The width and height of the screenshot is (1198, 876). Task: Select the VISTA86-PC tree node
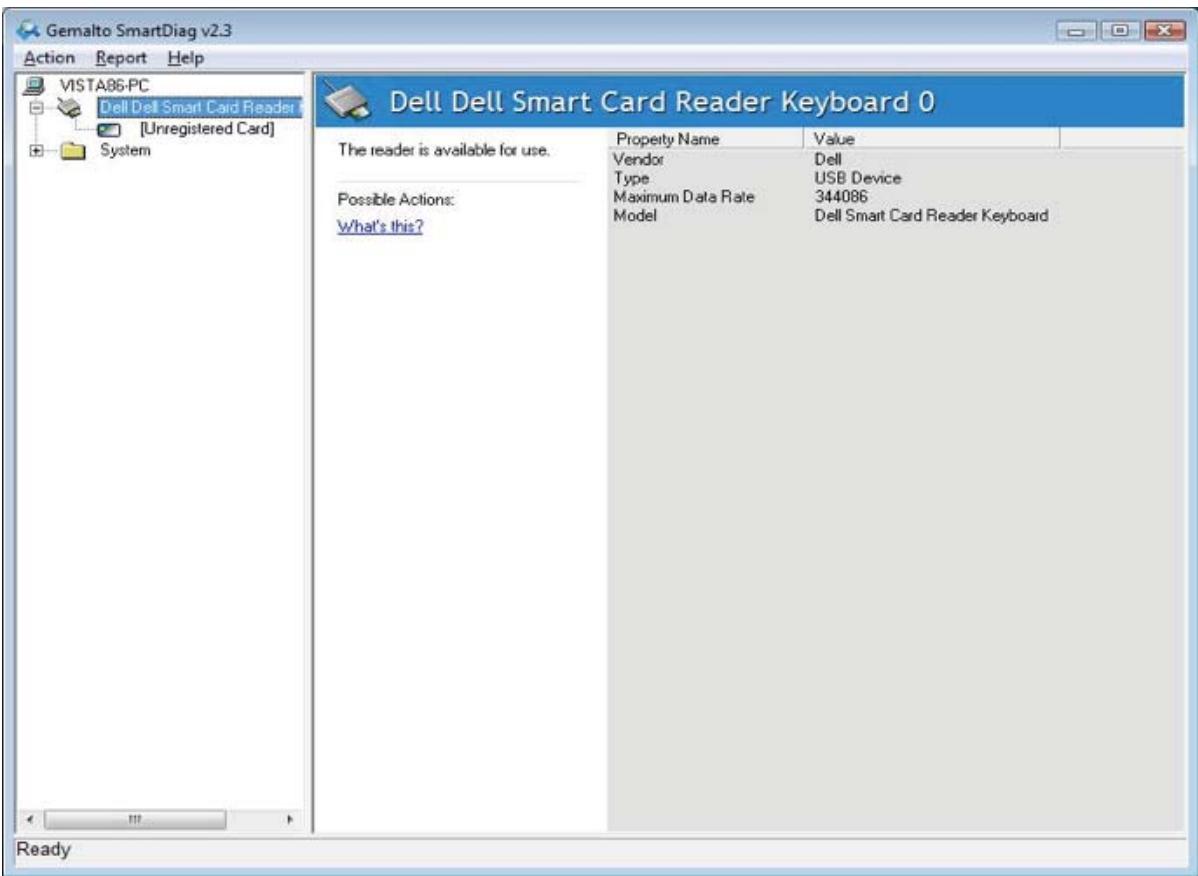click(x=104, y=86)
